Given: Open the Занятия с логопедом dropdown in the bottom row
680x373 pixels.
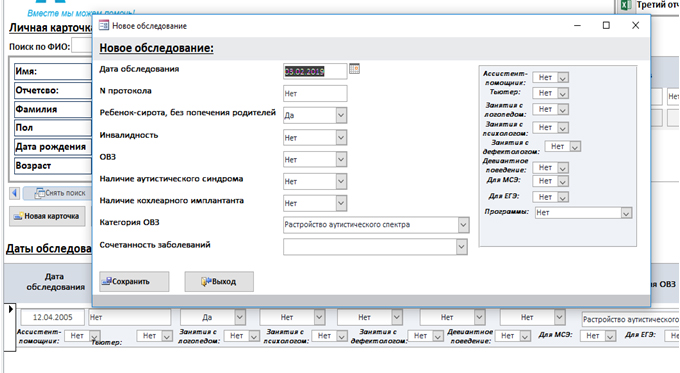Looking at the screenshot, I should 254,336.
